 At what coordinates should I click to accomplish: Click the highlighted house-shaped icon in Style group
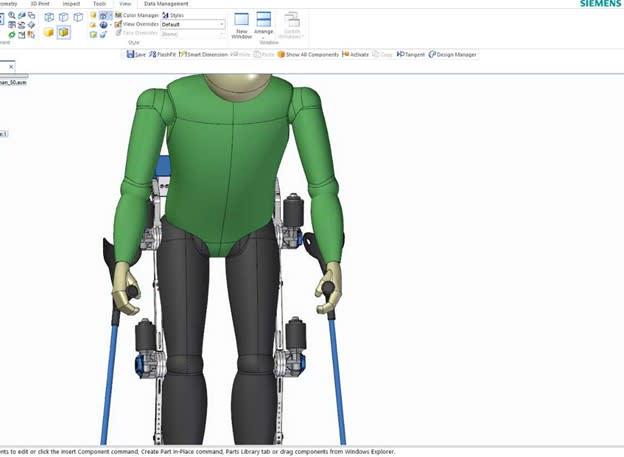(x=103, y=16)
